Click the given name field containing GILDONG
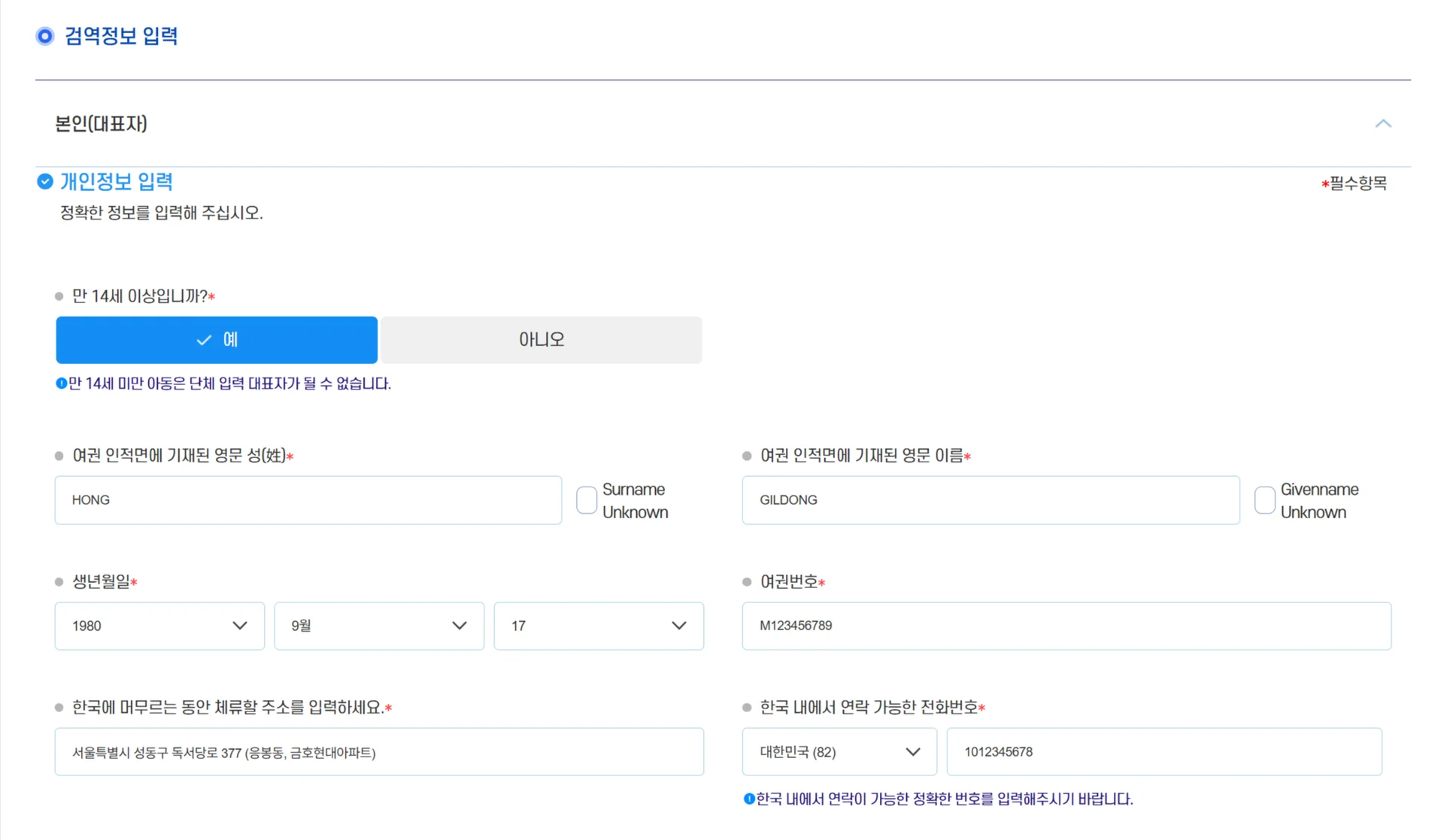This screenshot has width=1444, height=840. [x=990, y=500]
